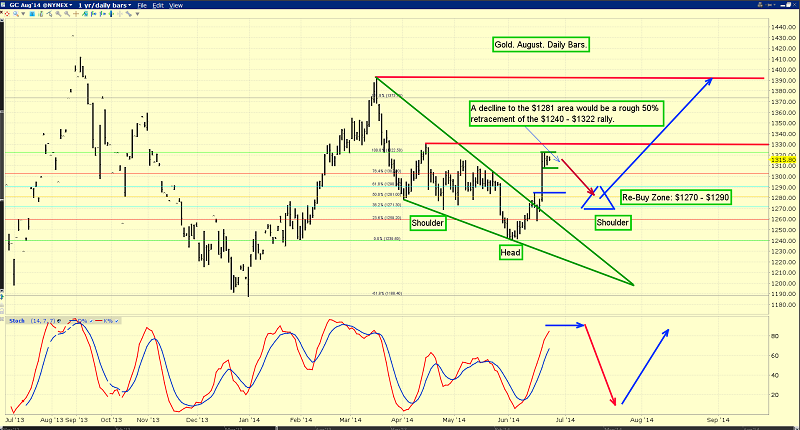Image resolution: width=800 pixels, height=430 pixels.
Task: Click the Sep '14 date axis label
Action: 718,420
